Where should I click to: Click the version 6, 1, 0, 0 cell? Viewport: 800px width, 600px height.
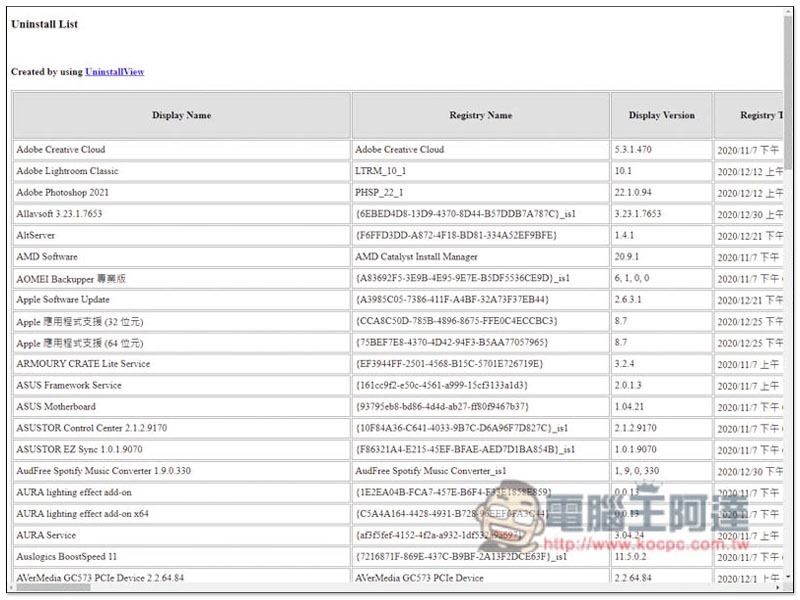(x=662, y=278)
